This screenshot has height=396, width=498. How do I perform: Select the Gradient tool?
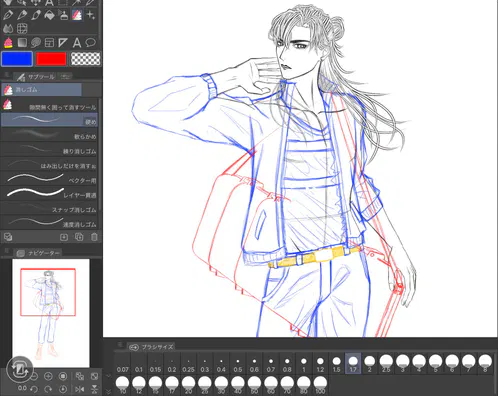coord(22,43)
